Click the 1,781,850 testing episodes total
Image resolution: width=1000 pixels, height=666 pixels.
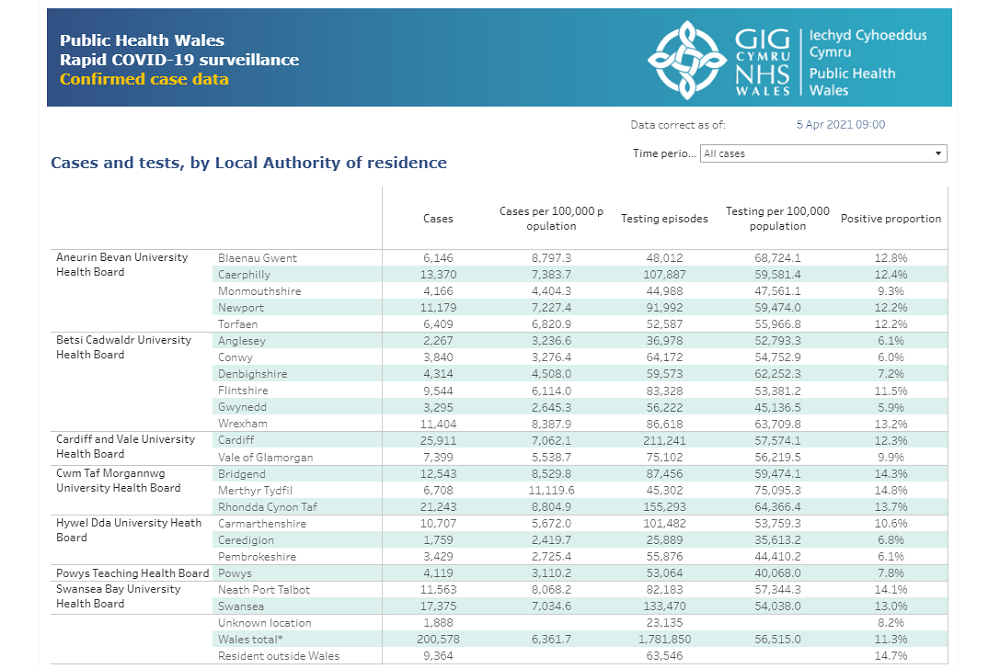tap(665, 640)
